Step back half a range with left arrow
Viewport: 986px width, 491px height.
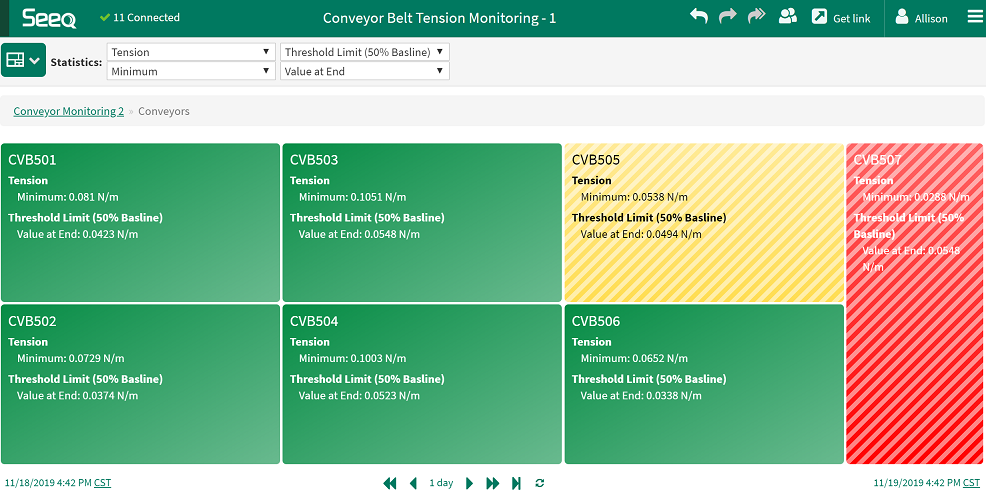tap(413, 483)
